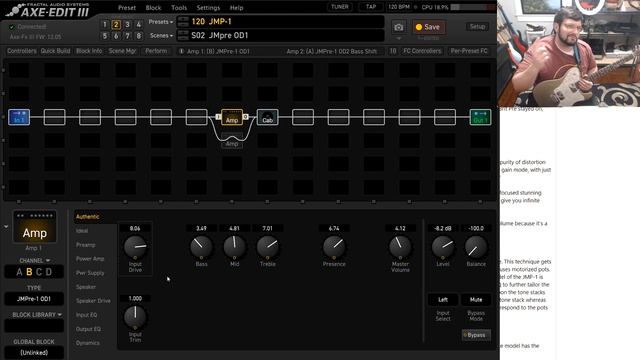640x360 pixels.
Task: Open the Perform button
Action: click(x=156, y=51)
